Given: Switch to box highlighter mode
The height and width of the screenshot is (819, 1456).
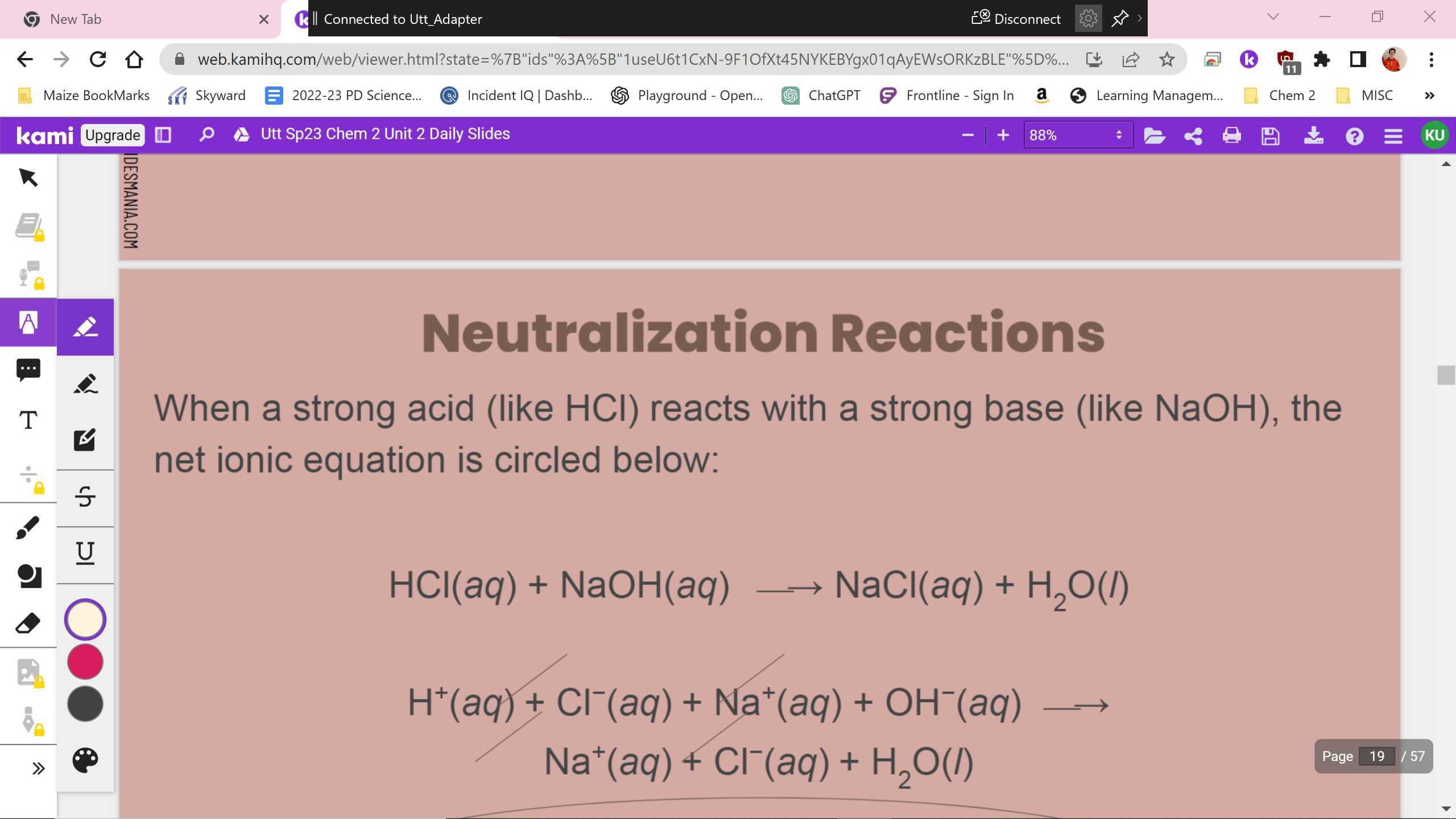Looking at the screenshot, I should click(85, 440).
